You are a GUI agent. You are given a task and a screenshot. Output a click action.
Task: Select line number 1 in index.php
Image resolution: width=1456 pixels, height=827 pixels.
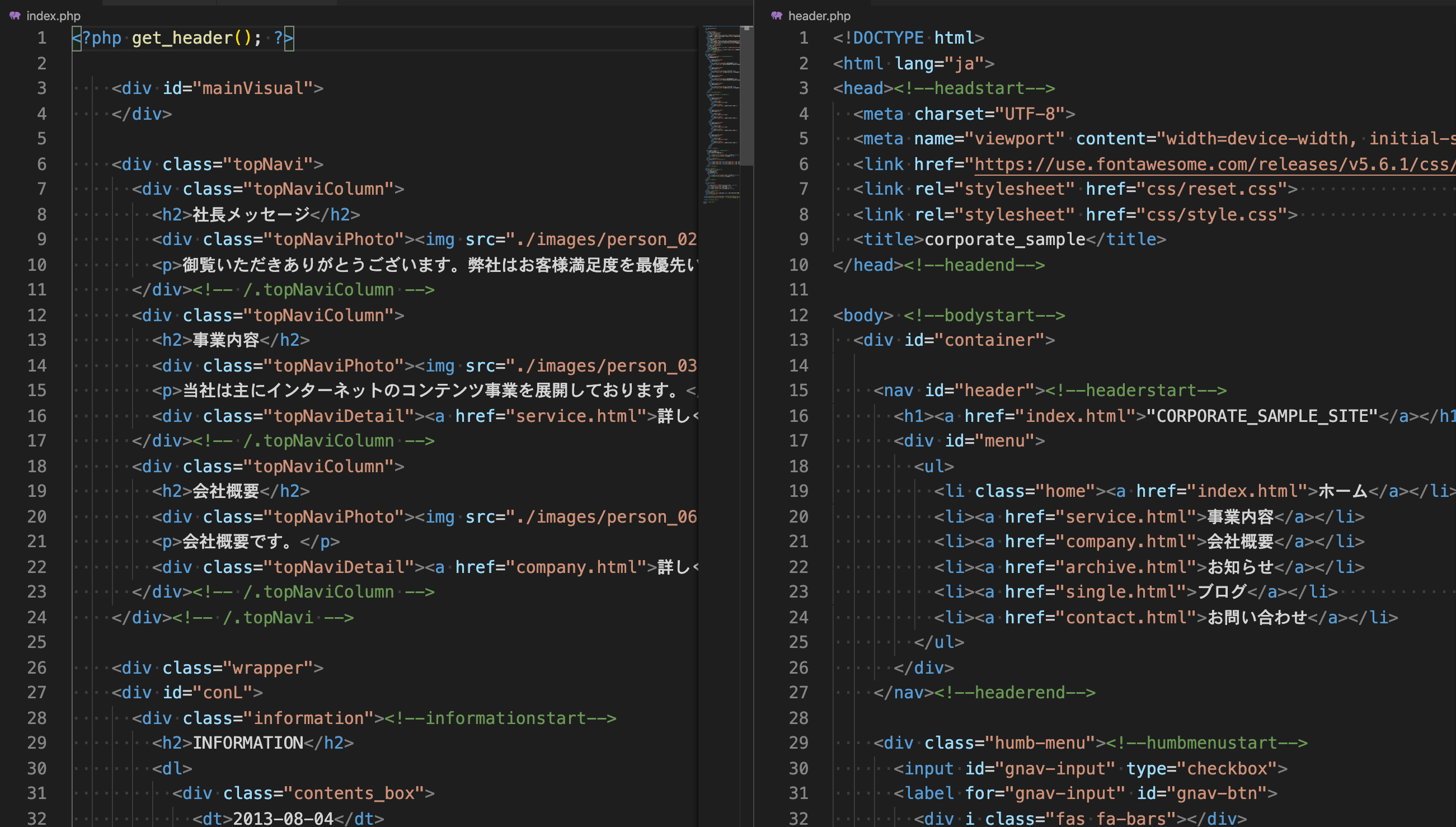pos(41,37)
